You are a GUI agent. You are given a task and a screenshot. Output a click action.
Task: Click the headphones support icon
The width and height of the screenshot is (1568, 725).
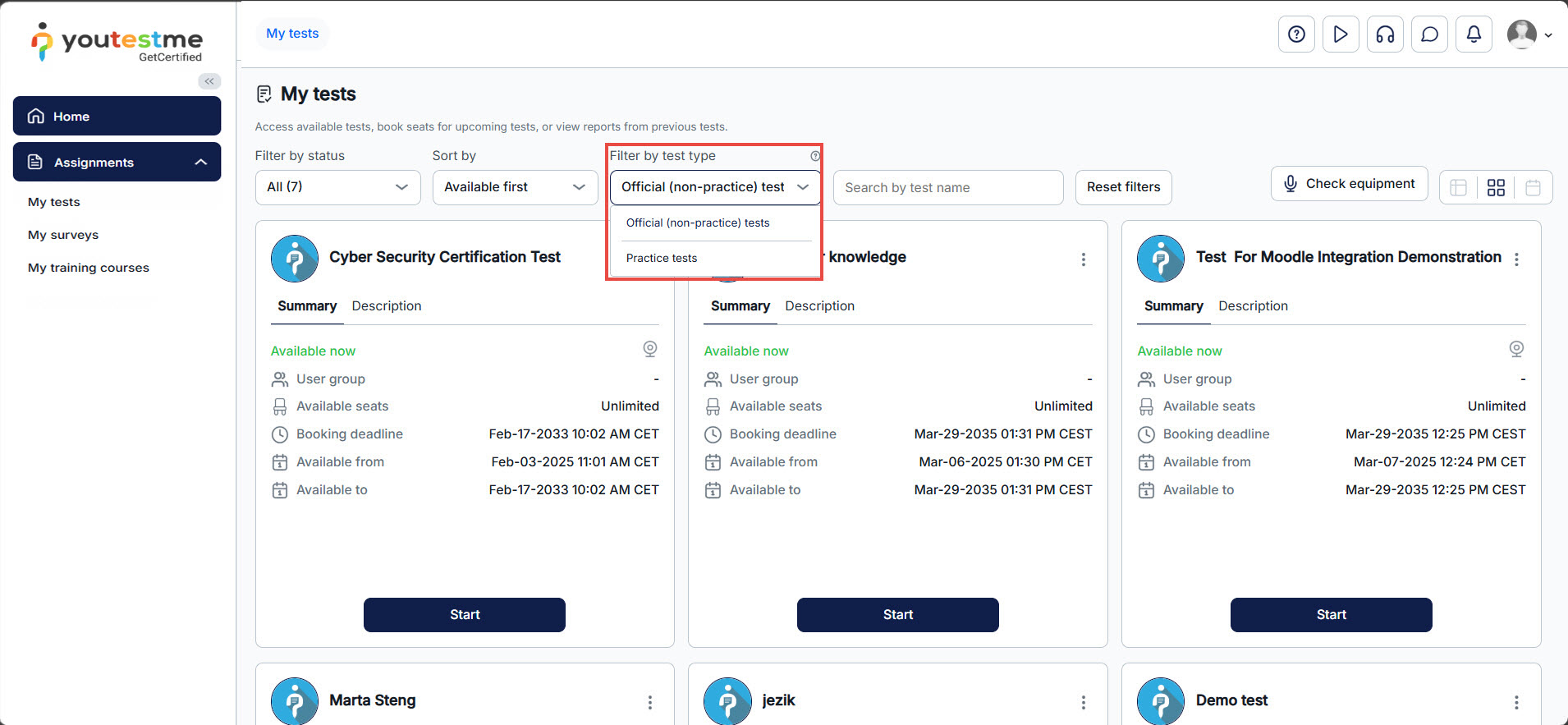coord(1385,34)
